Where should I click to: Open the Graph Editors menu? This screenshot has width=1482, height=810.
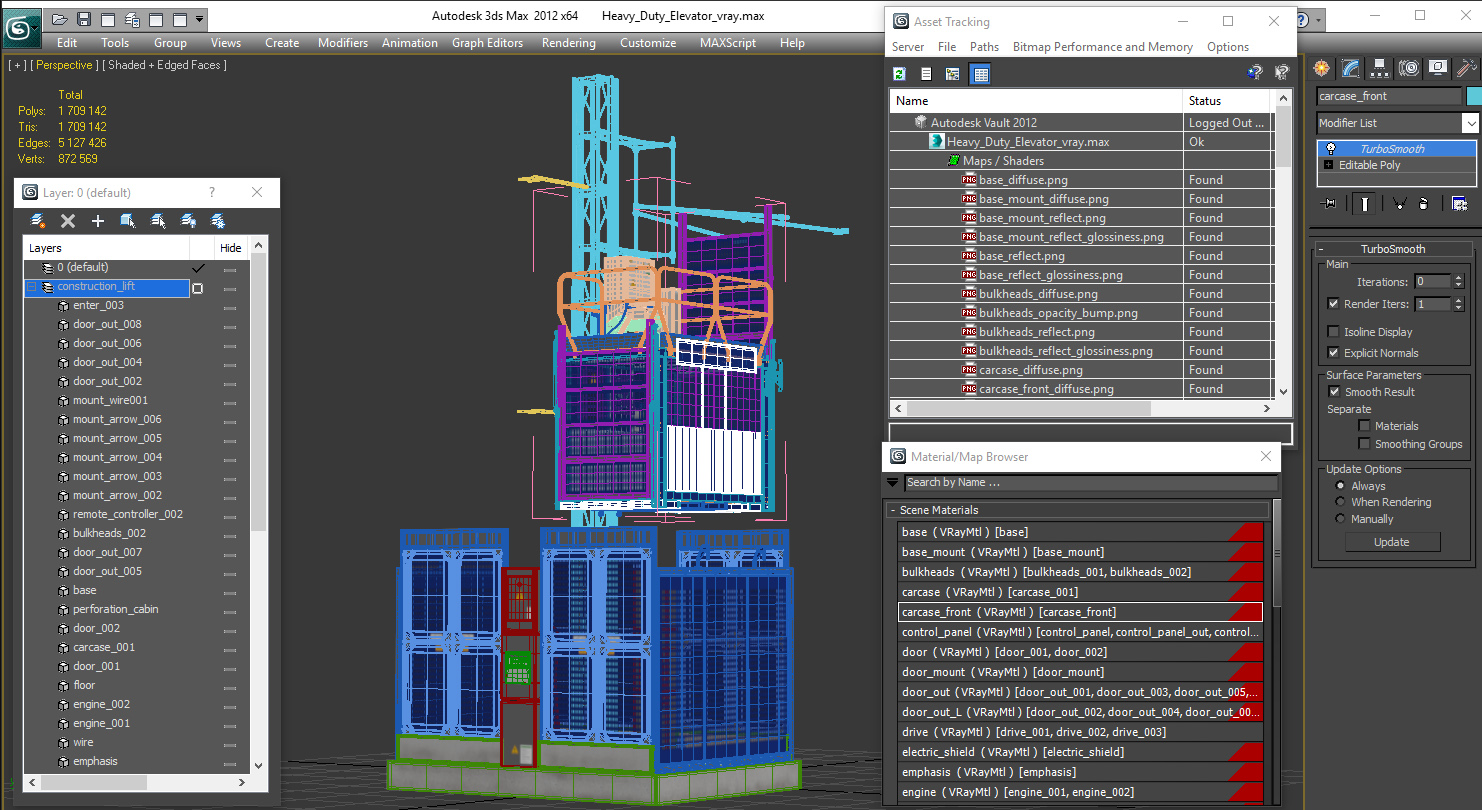point(487,43)
